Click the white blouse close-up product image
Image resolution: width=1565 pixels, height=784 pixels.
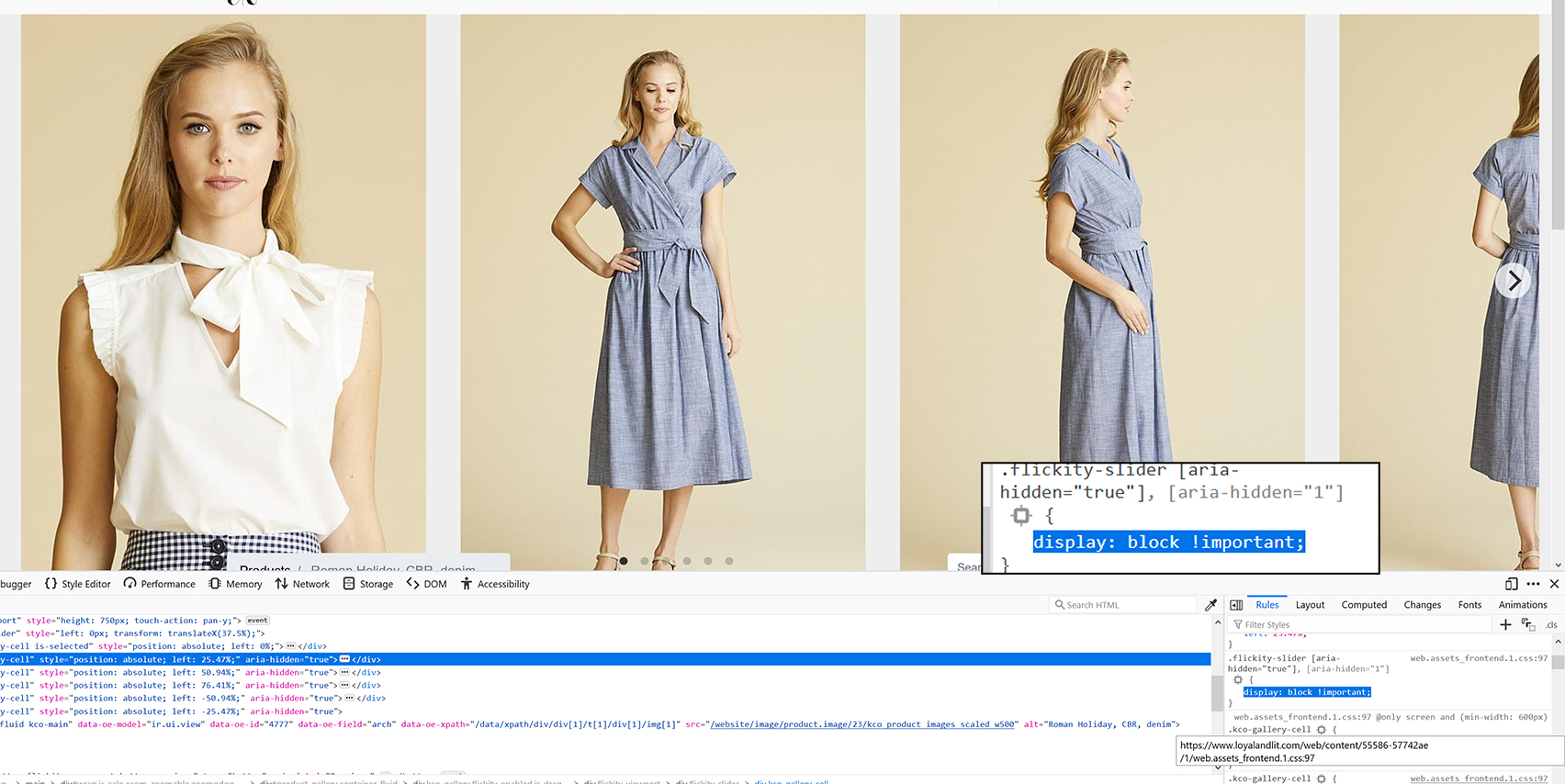click(223, 292)
